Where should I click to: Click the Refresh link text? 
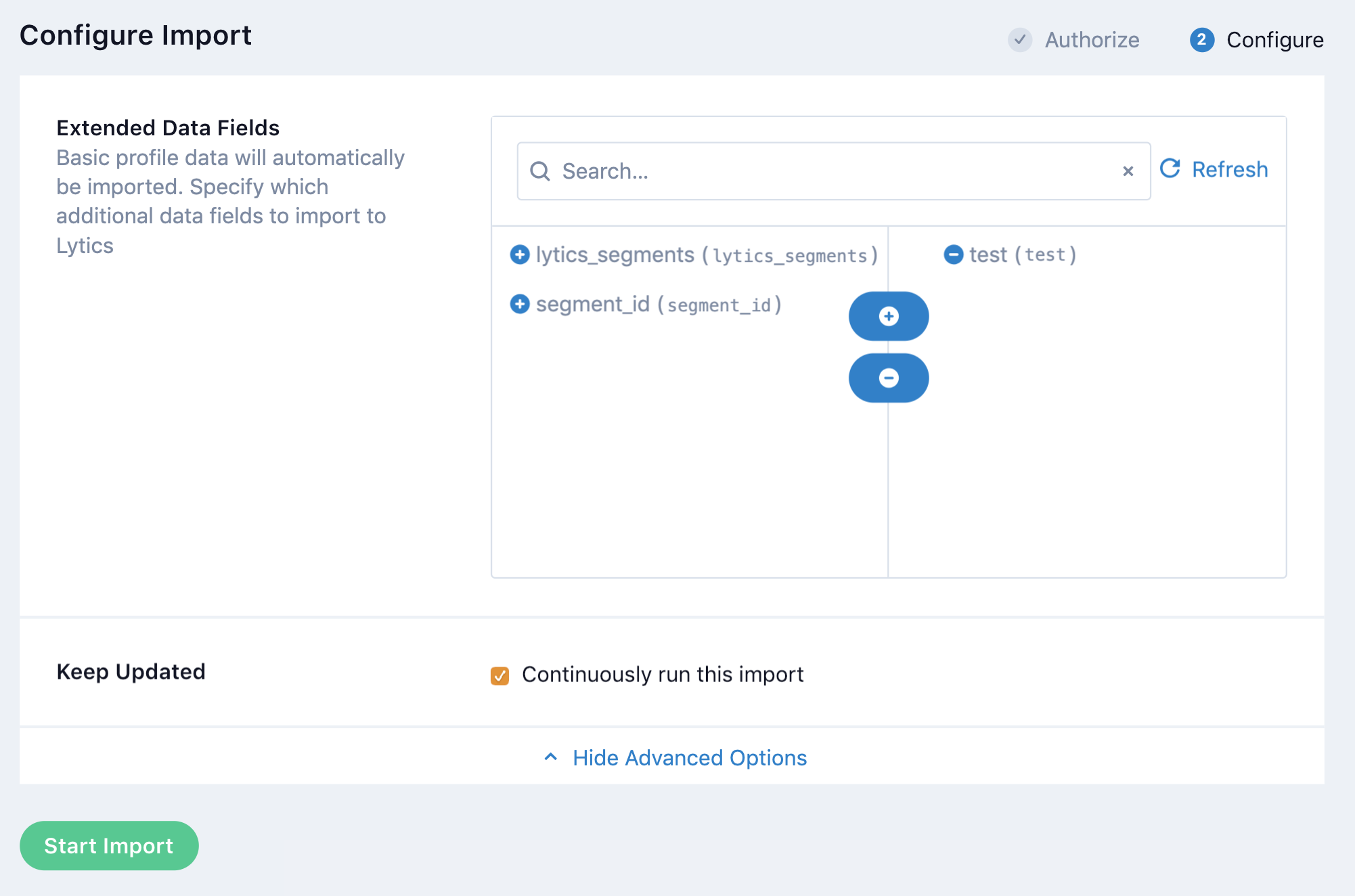(x=1230, y=169)
